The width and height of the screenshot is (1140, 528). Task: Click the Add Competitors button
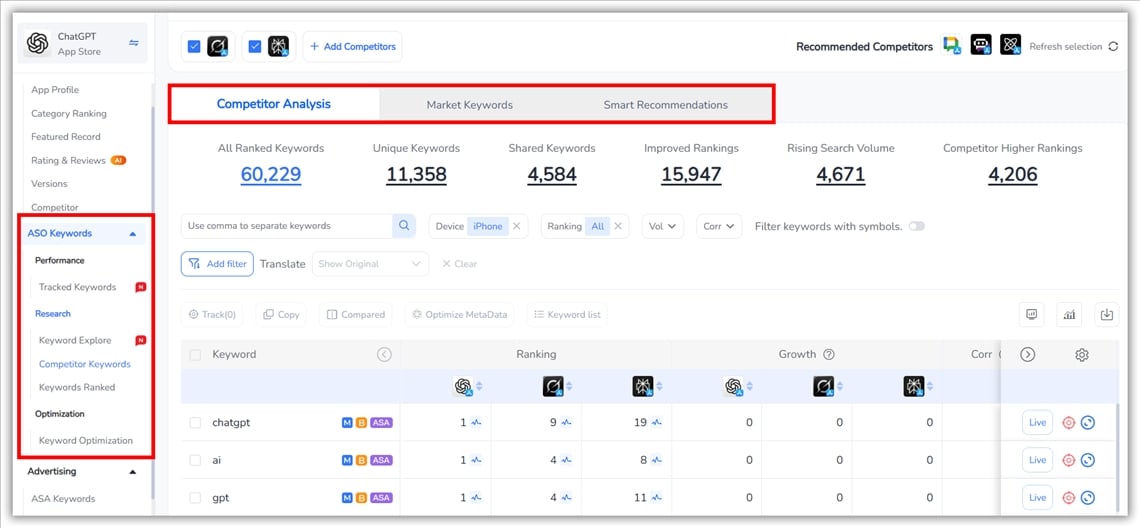pyautogui.click(x=352, y=47)
